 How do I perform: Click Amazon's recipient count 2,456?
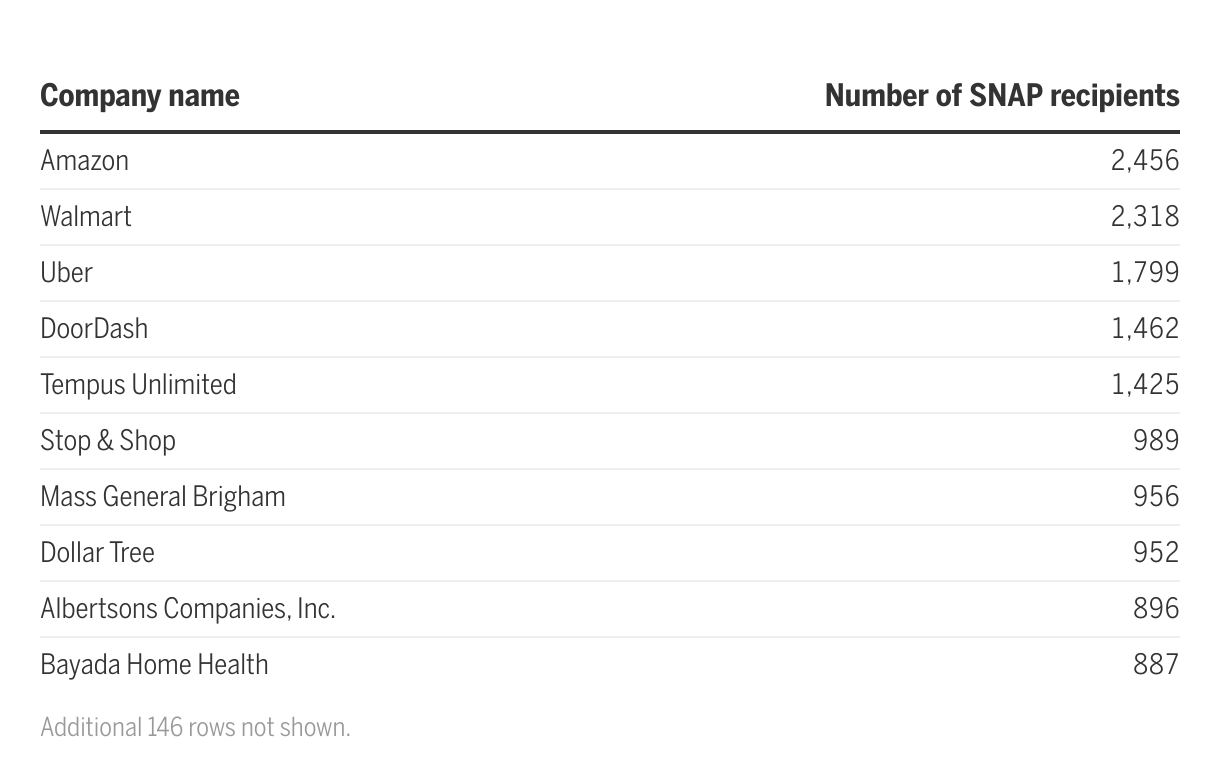1145,161
